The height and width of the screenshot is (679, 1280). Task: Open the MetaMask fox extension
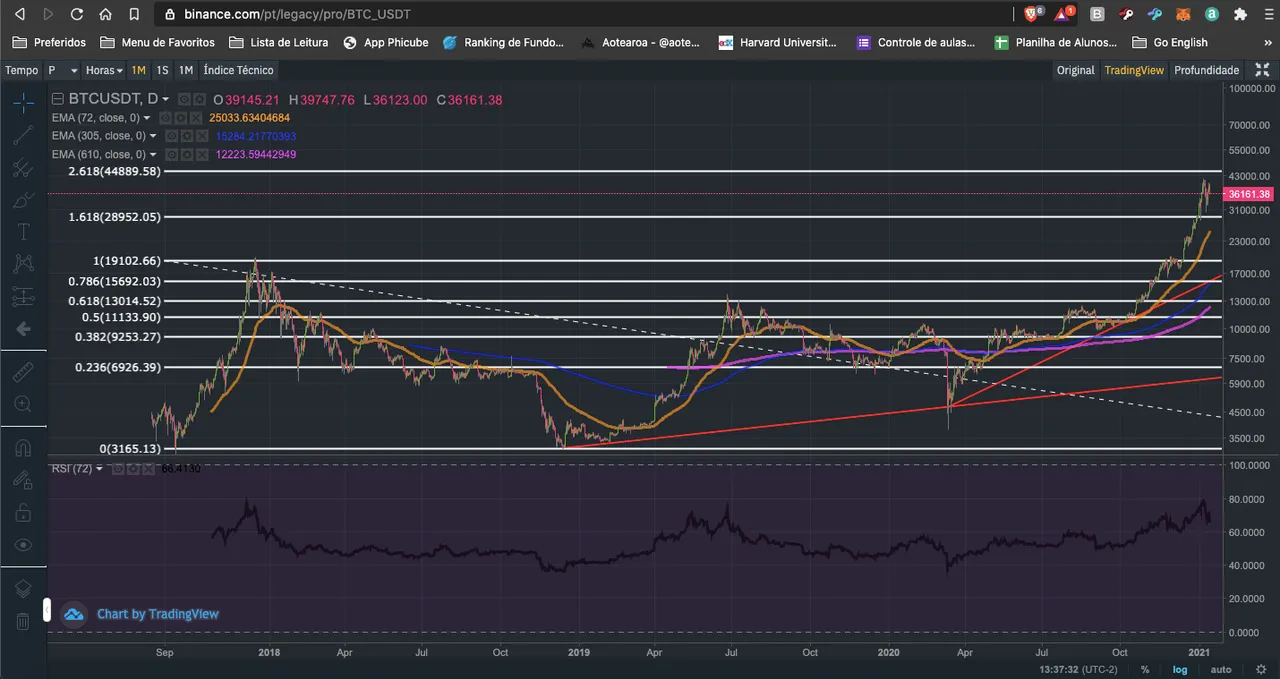pos(1183,14)
